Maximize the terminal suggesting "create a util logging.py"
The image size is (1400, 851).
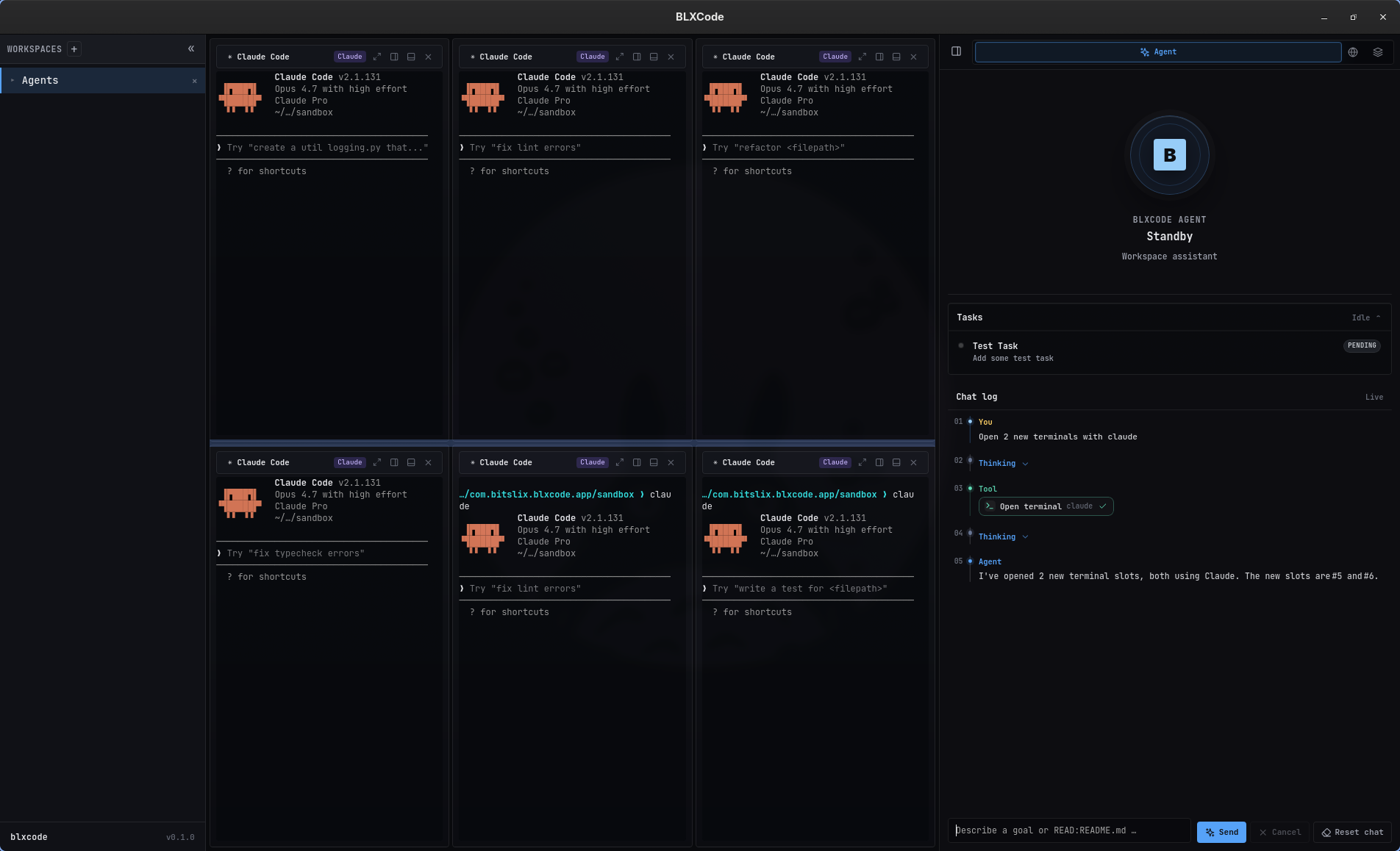(377, 57)
